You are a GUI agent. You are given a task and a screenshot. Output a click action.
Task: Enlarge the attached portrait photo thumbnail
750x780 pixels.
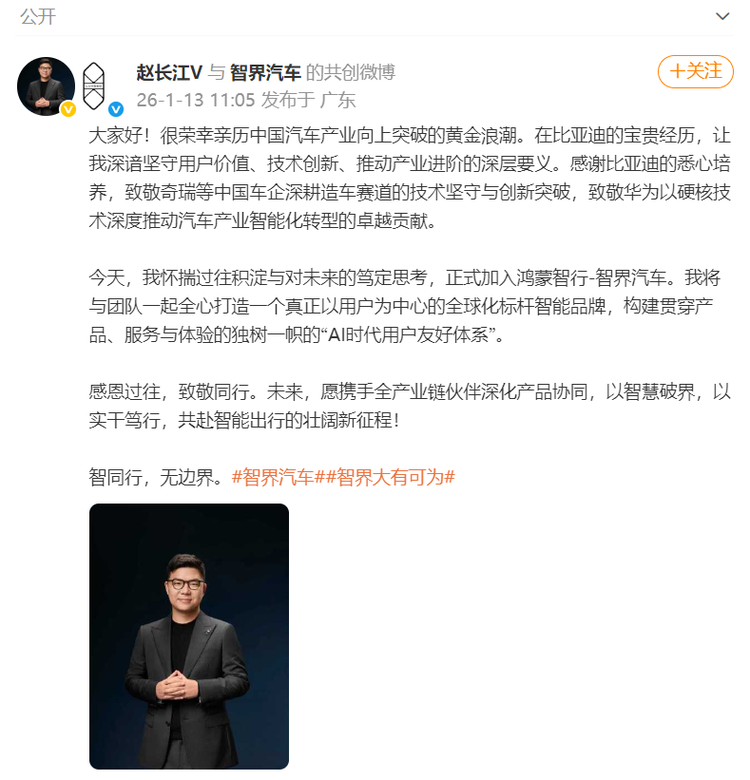(x=189, y=636)
